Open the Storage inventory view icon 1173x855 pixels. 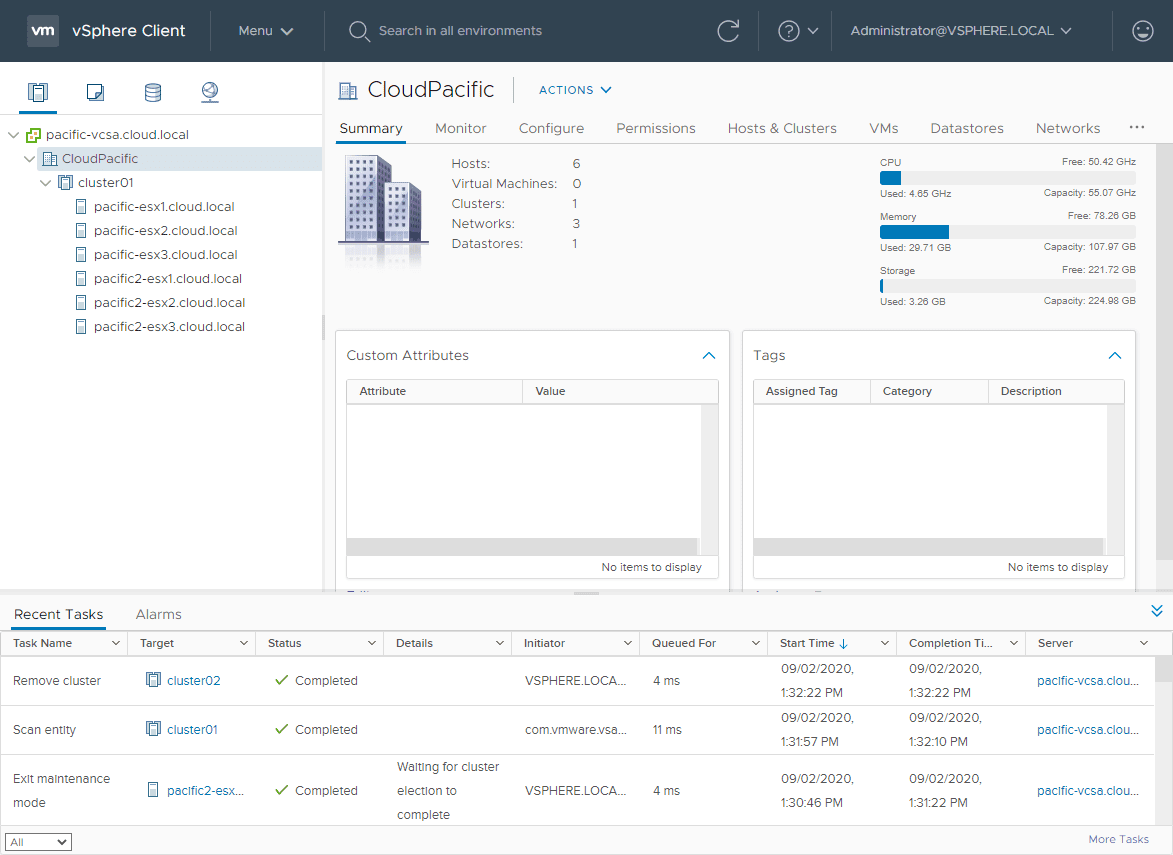152,93
